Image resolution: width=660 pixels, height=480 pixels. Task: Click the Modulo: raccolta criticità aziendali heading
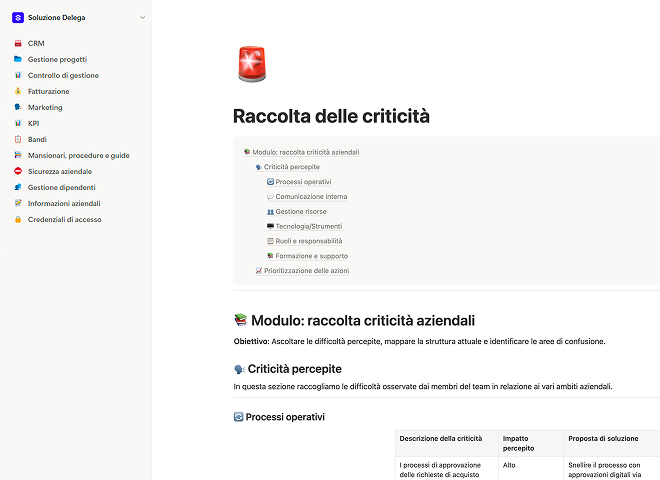click(x=363, y=320)
